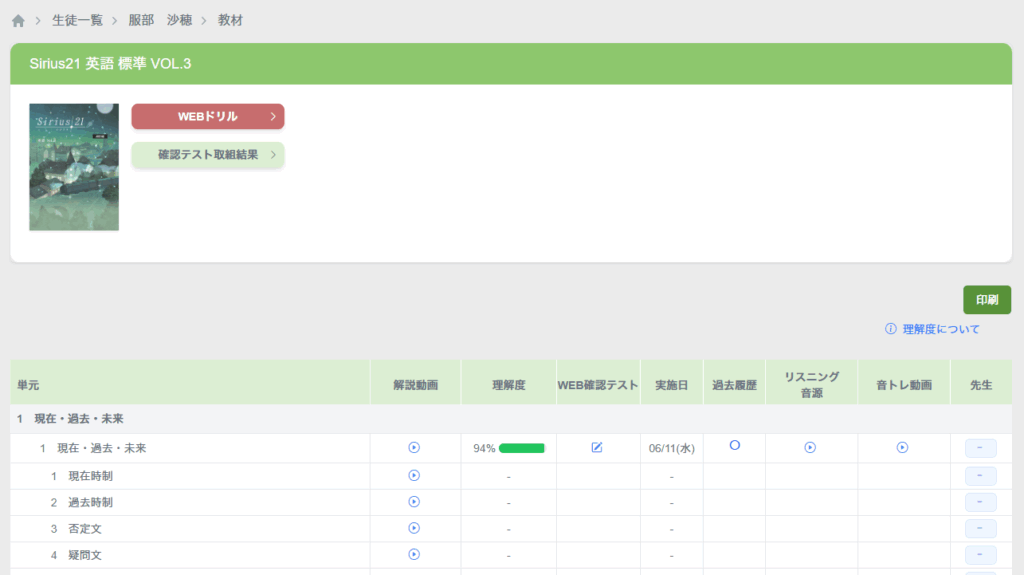The height and width of the screenshot is (575, 1024).
Task: Click the past history circle icon
Action: 734,446
